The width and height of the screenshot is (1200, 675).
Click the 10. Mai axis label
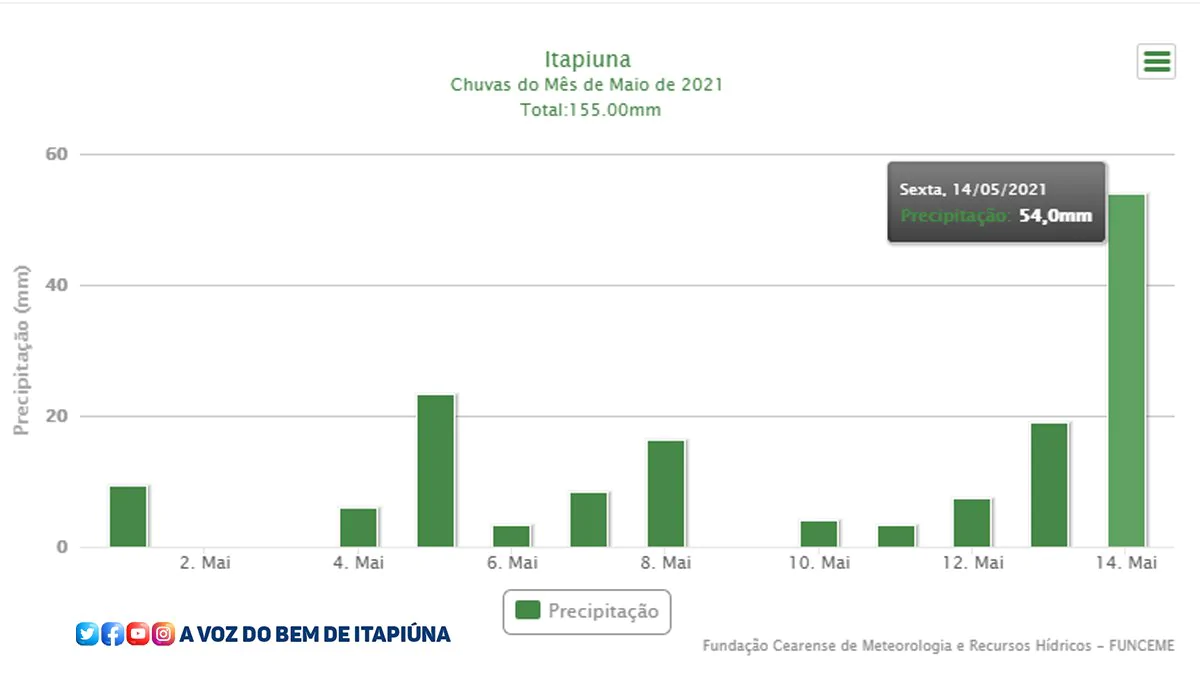pyautogui.click(x=819, y=563)
